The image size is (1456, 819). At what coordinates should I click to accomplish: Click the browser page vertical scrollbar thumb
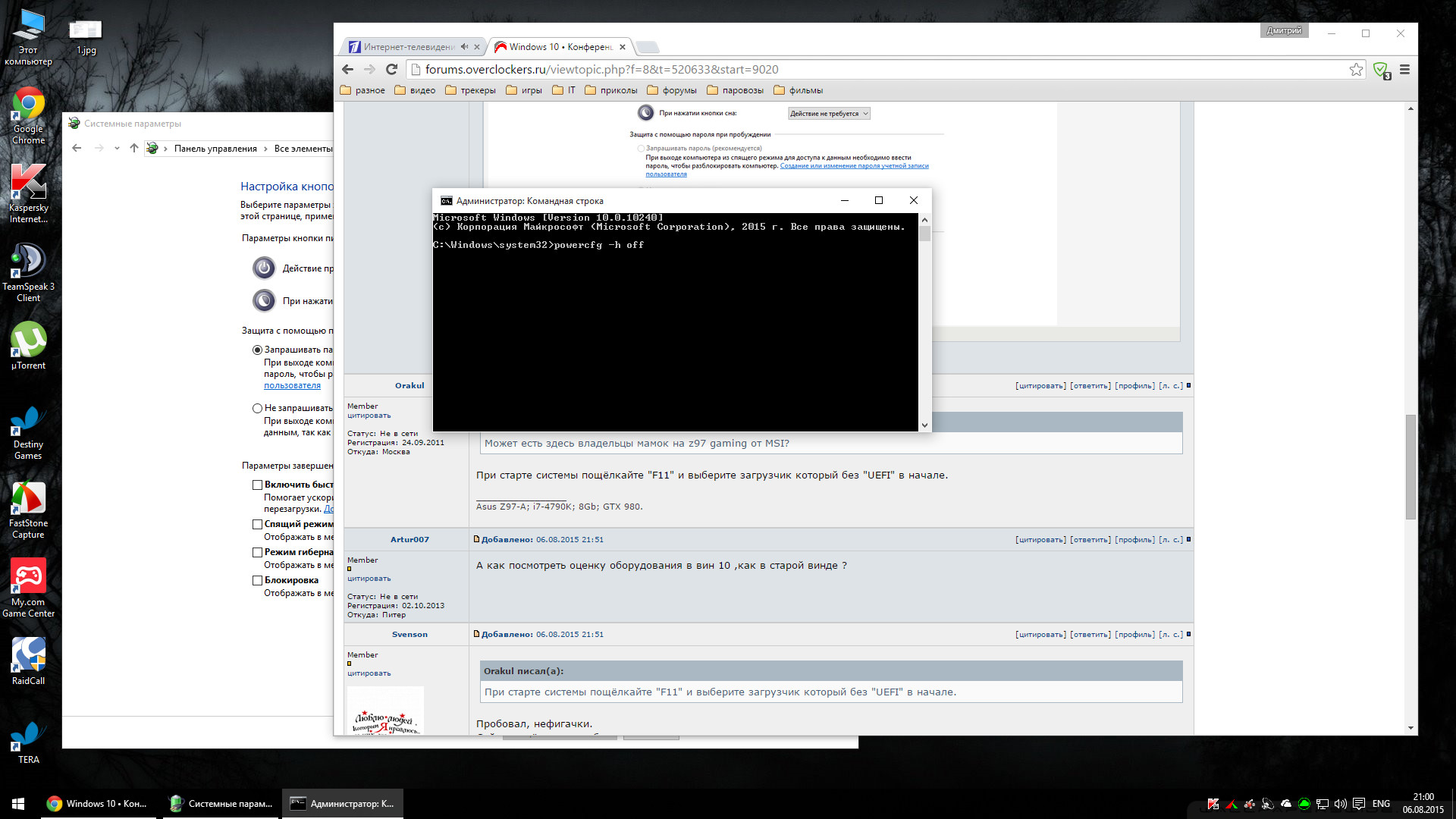pyautogui.click(x=1410, y=466)
